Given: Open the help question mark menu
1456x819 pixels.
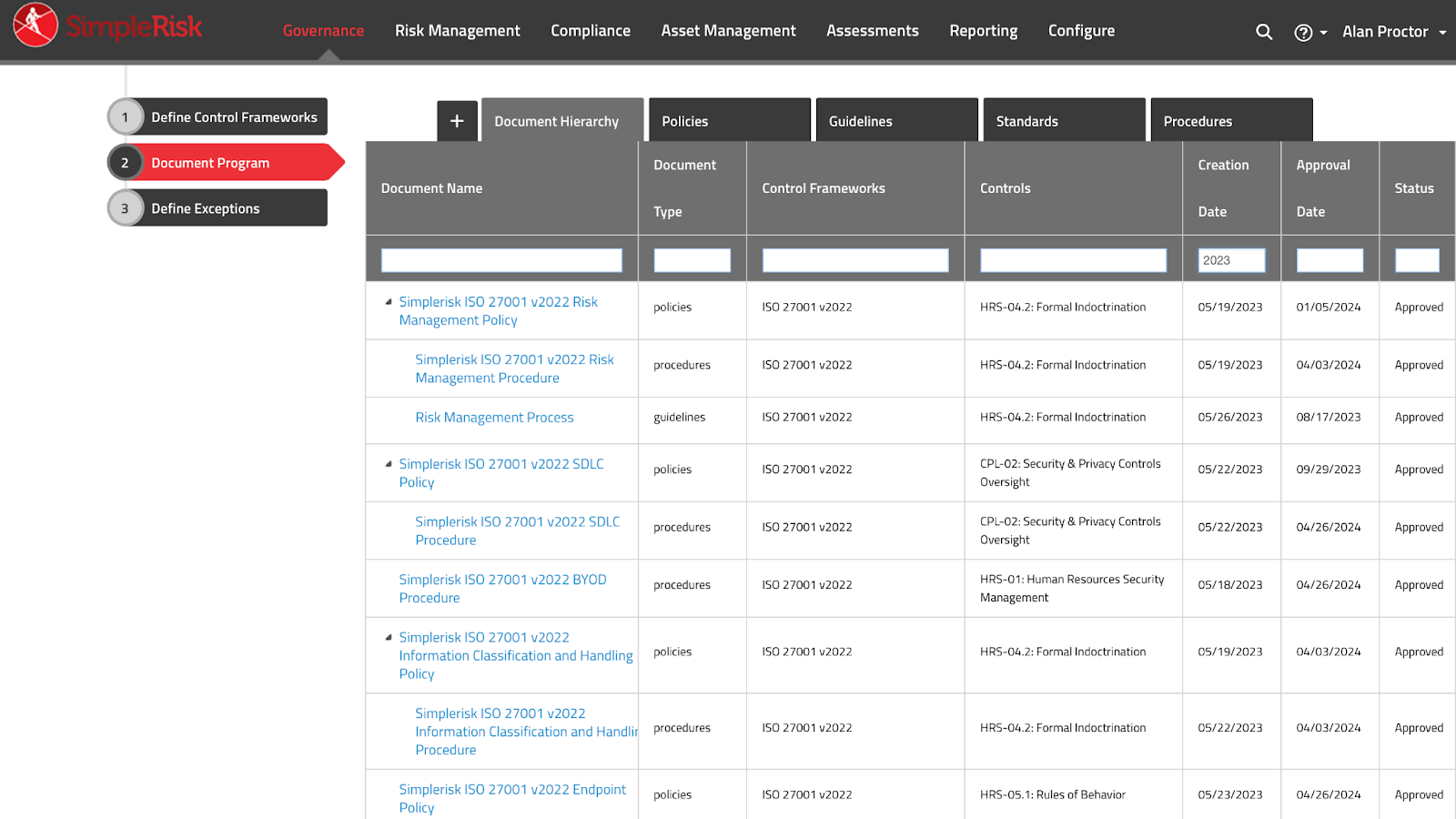Looking at the screenshot, I should click(x=1309, y=32).
